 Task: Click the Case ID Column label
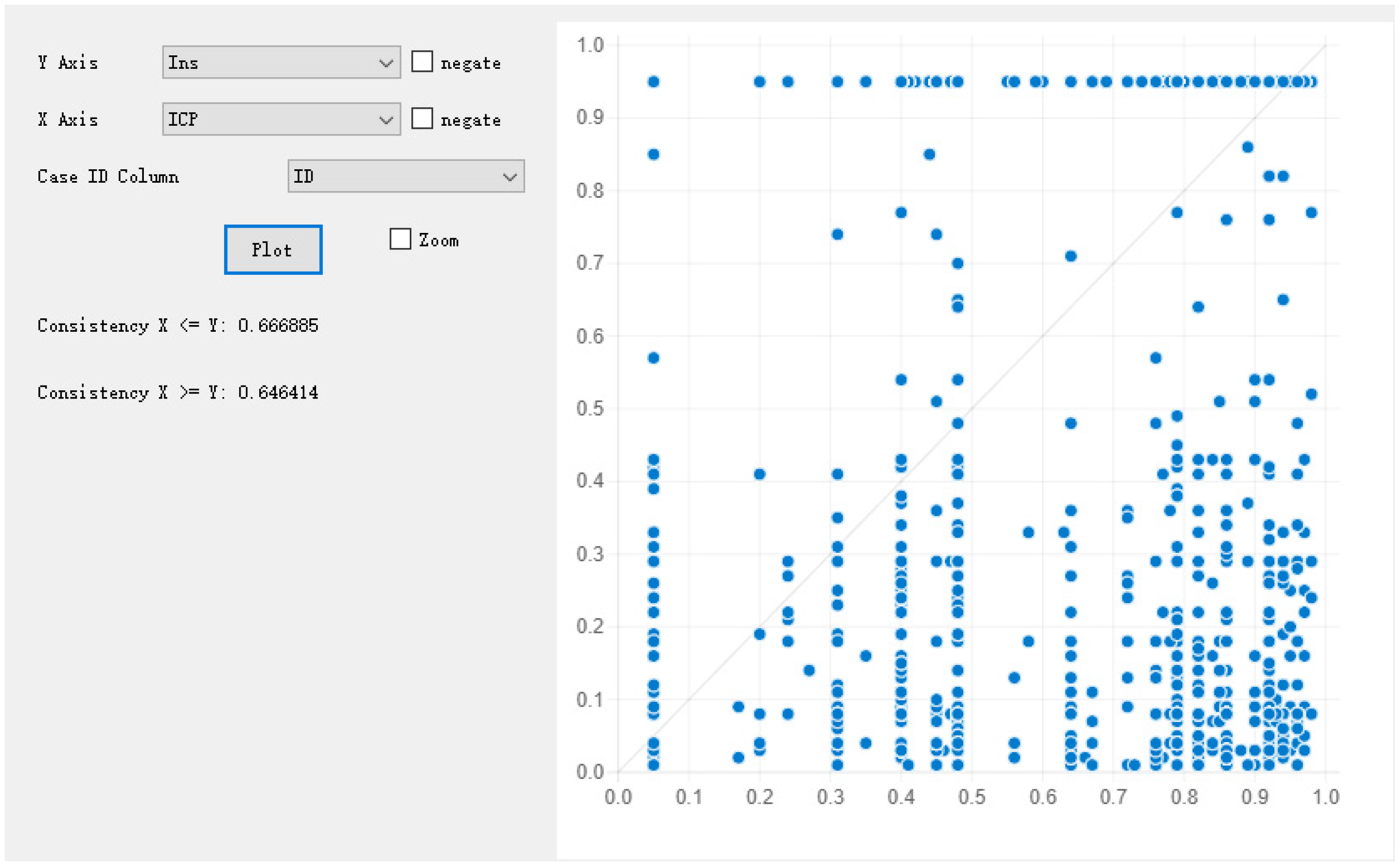(108, 177)
